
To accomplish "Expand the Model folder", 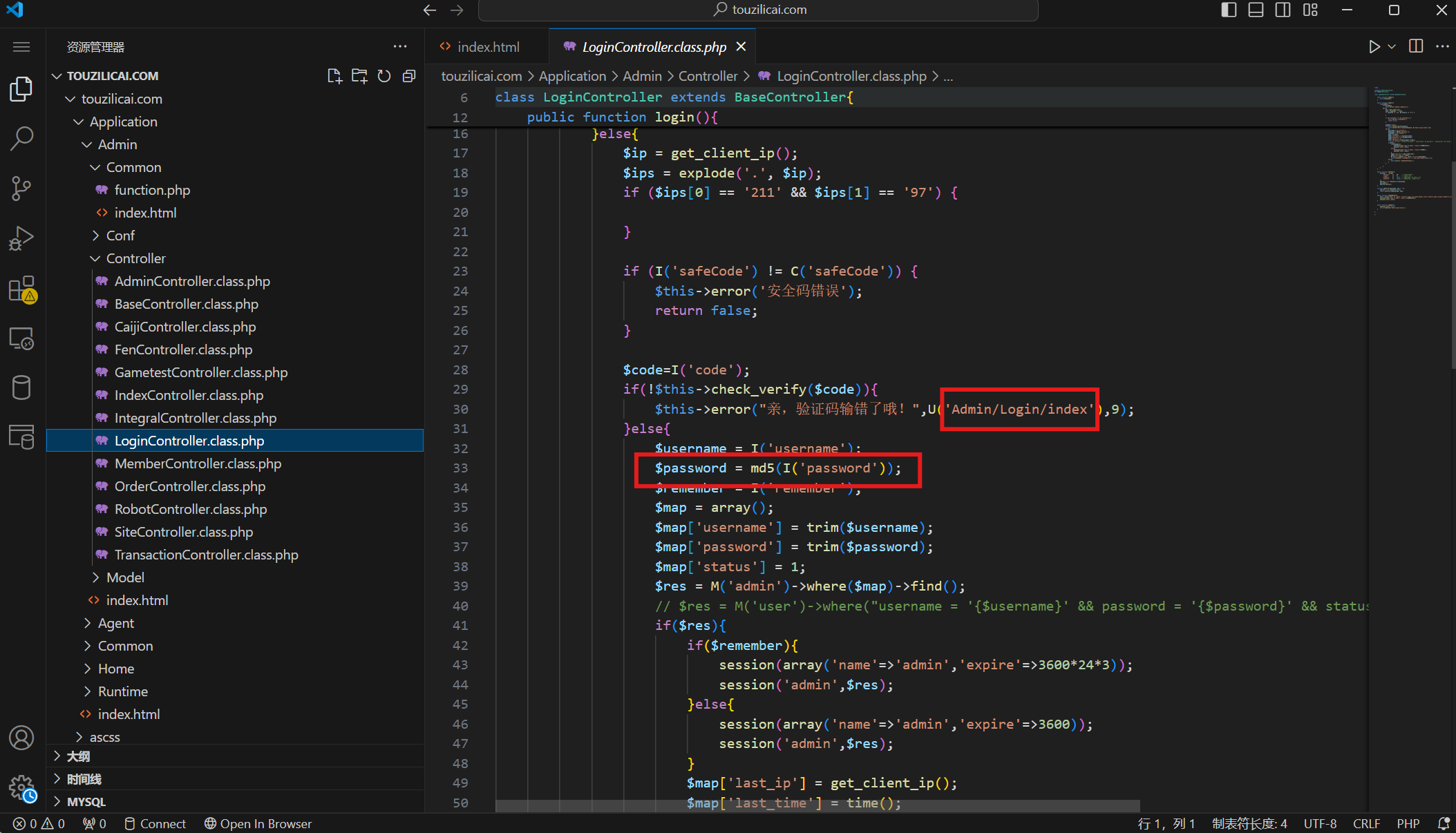I will pos(125,577).
